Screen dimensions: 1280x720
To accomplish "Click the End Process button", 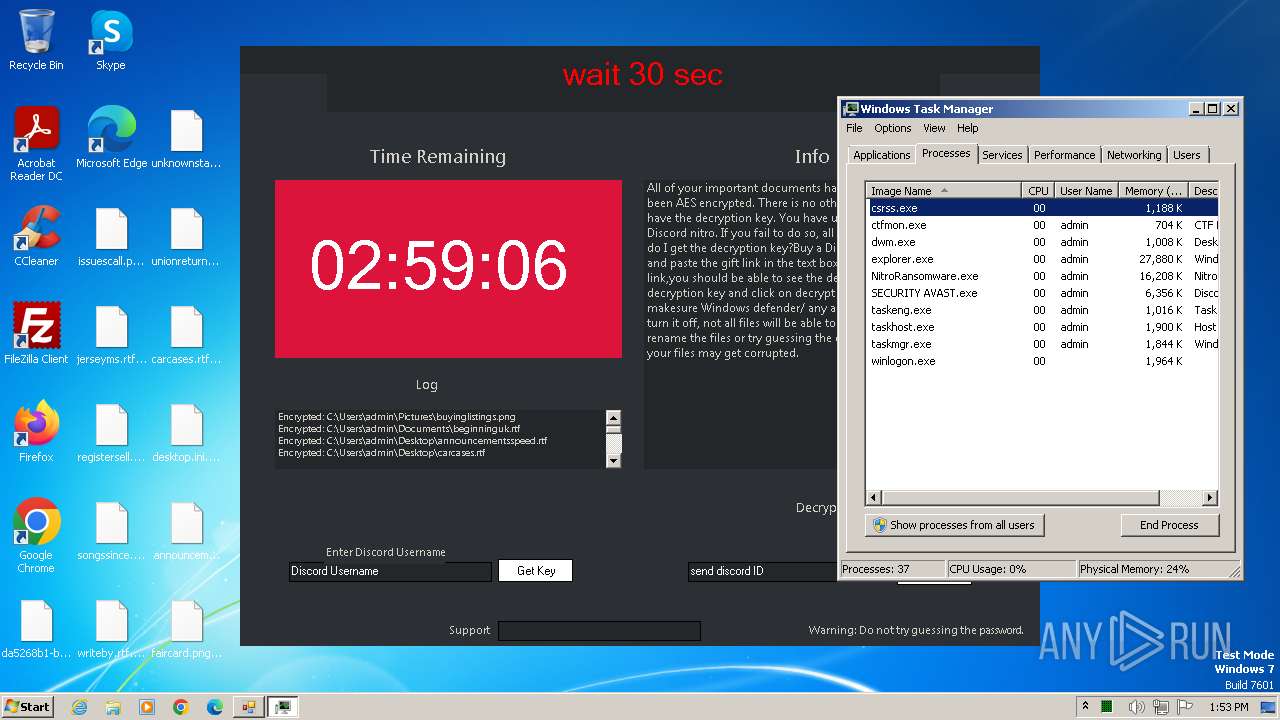I will coord(1169,525).
